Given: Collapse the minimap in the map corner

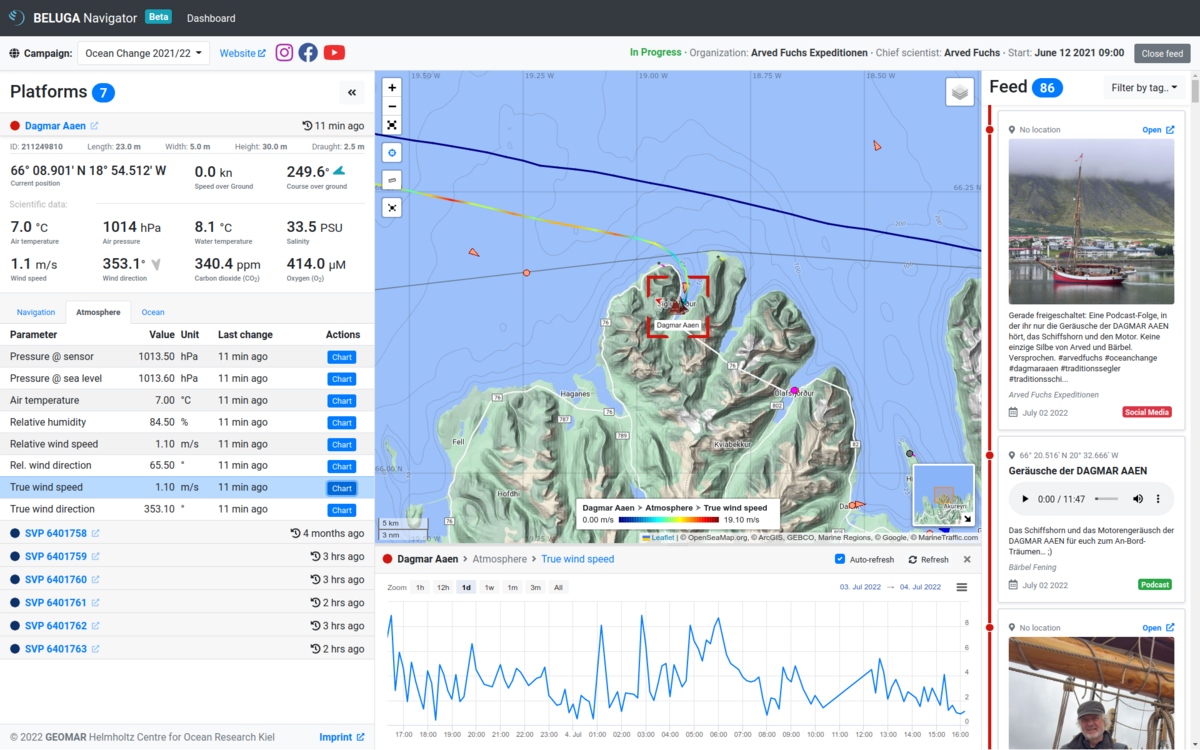Looking at the screenshot, I should click(966, 518).
